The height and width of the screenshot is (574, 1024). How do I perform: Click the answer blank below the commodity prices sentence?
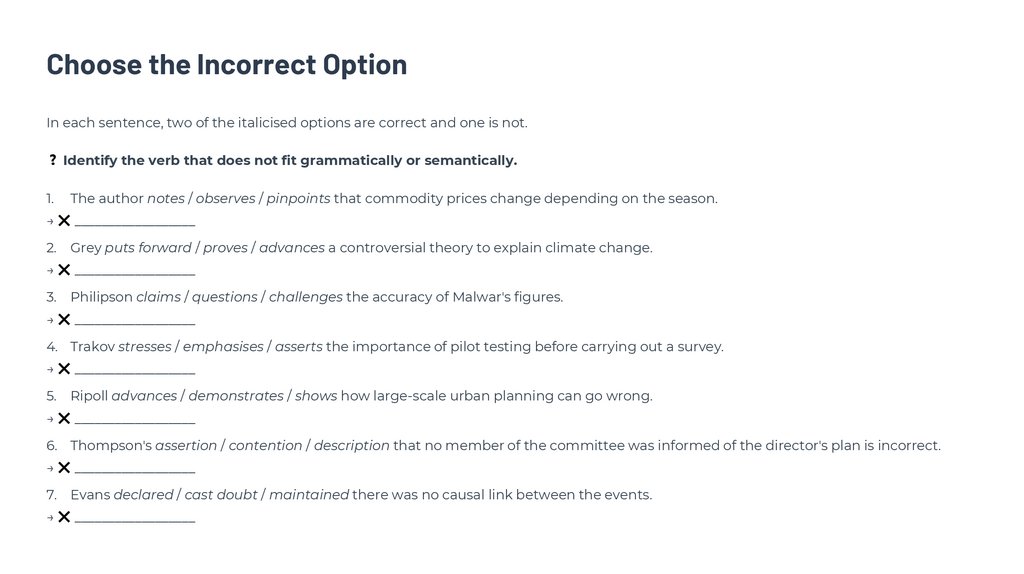135,223
